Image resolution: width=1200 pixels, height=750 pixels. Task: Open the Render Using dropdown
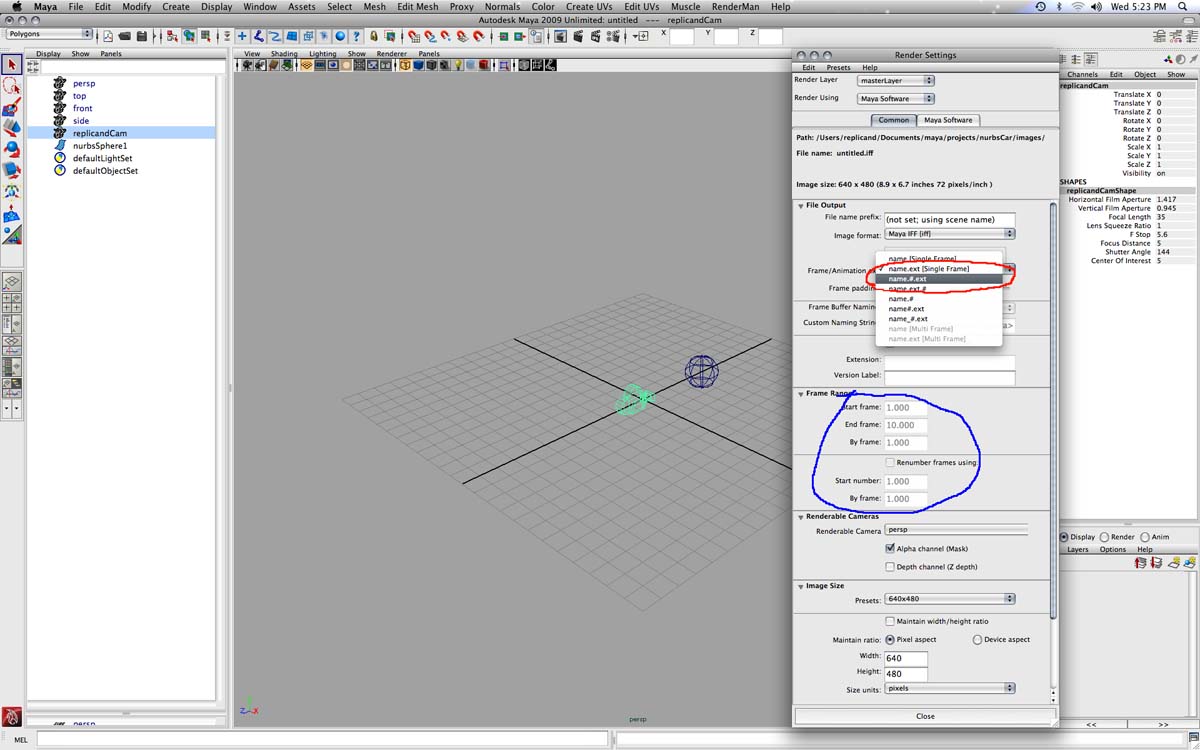pos(895,99)
